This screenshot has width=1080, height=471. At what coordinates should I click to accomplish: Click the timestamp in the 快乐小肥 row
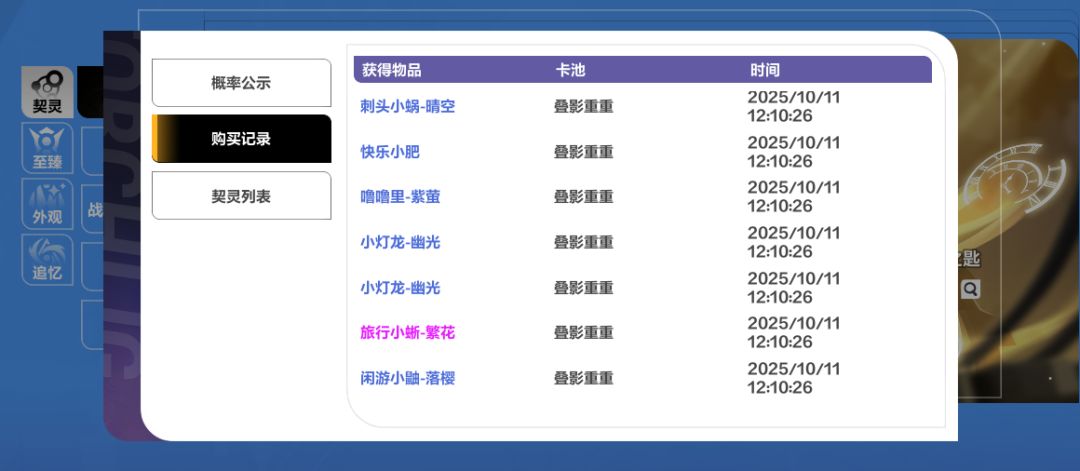[x=794, y=151]
